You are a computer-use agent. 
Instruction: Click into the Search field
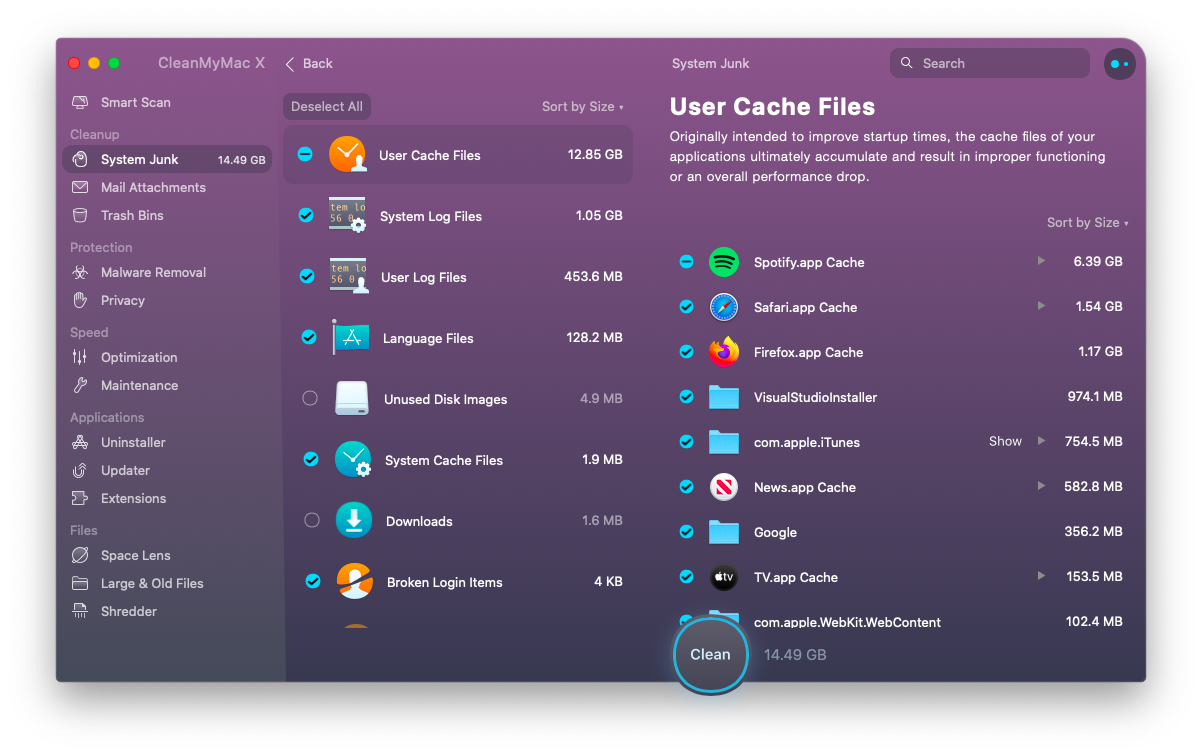[x=990, y=63]
